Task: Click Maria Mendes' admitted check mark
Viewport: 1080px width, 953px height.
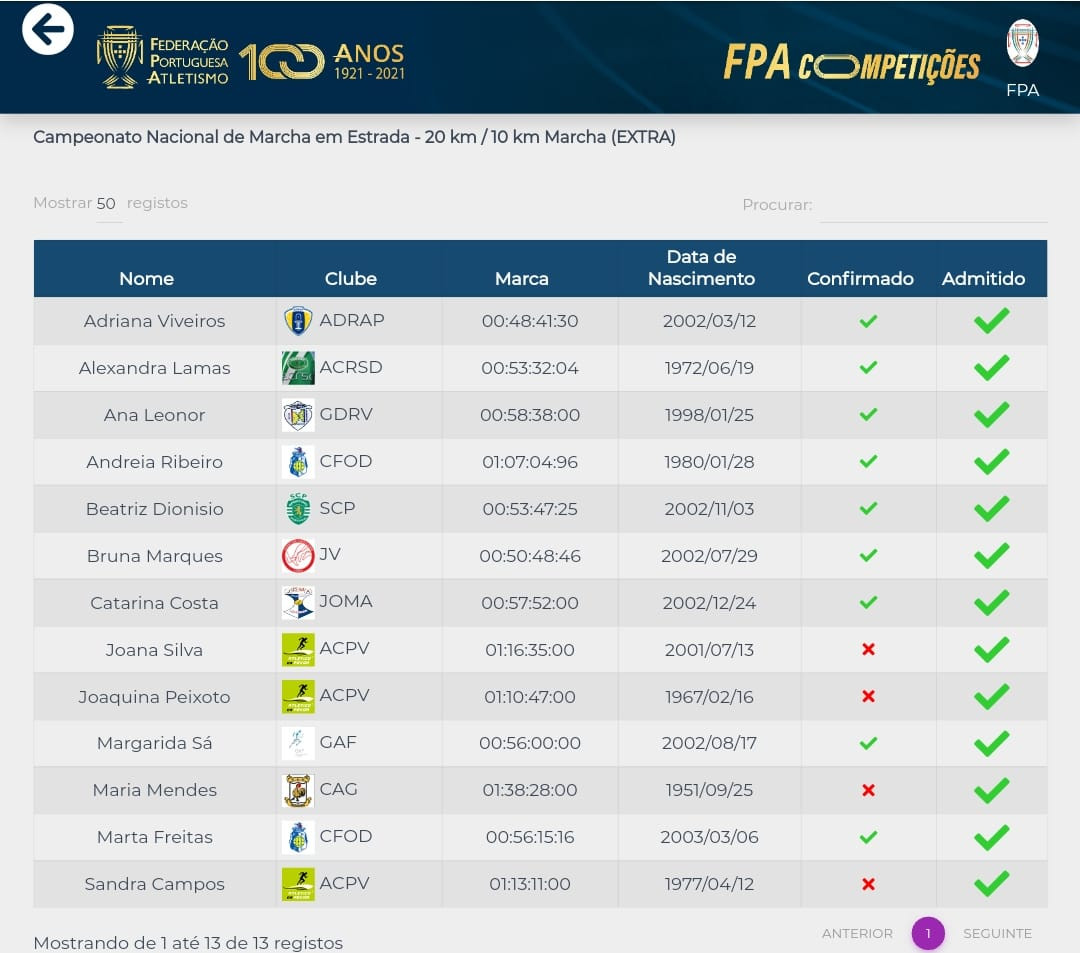Action: click(991, 790)
